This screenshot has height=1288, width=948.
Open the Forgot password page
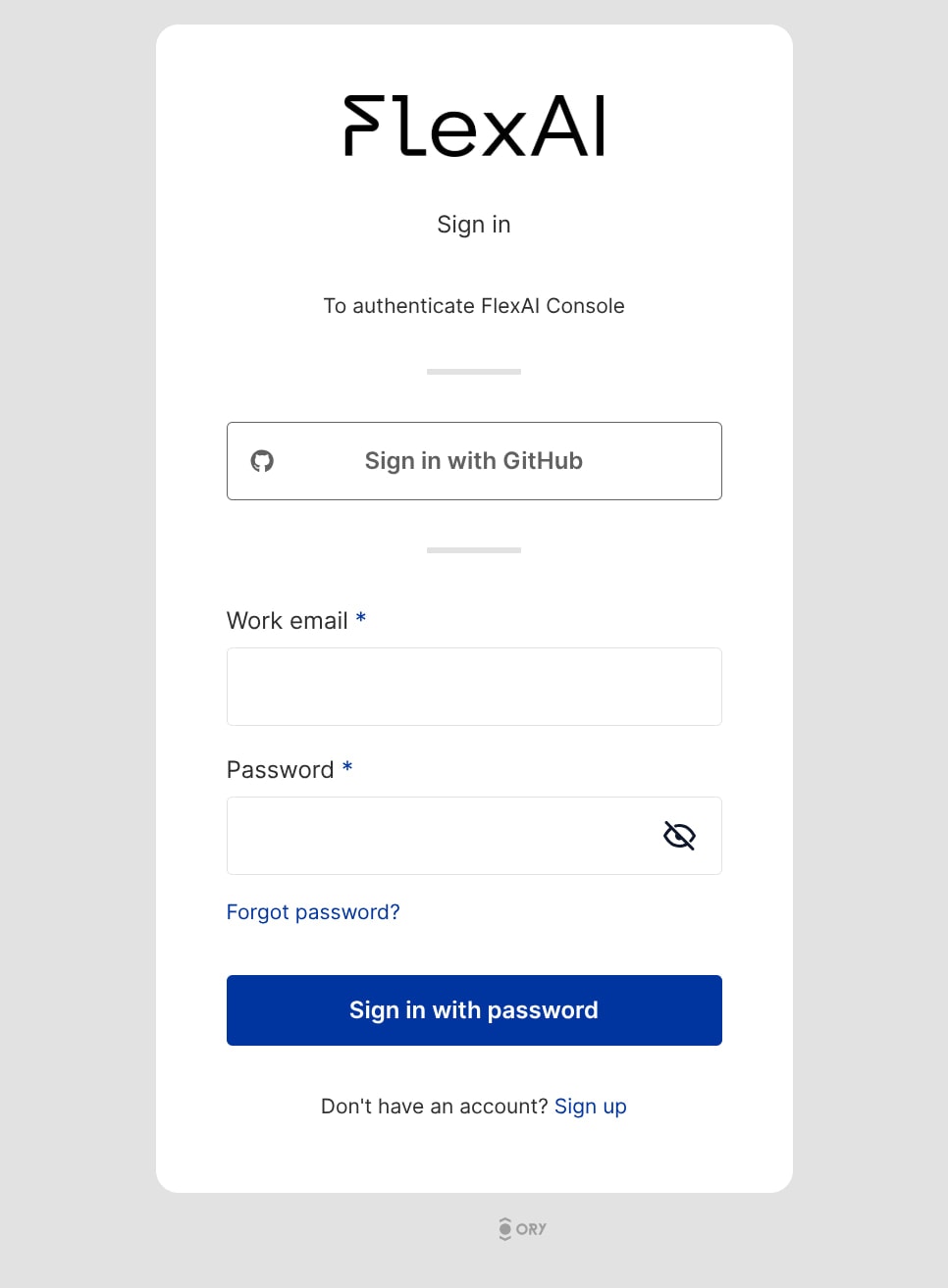pyautogui.click(x=312, y=911)
